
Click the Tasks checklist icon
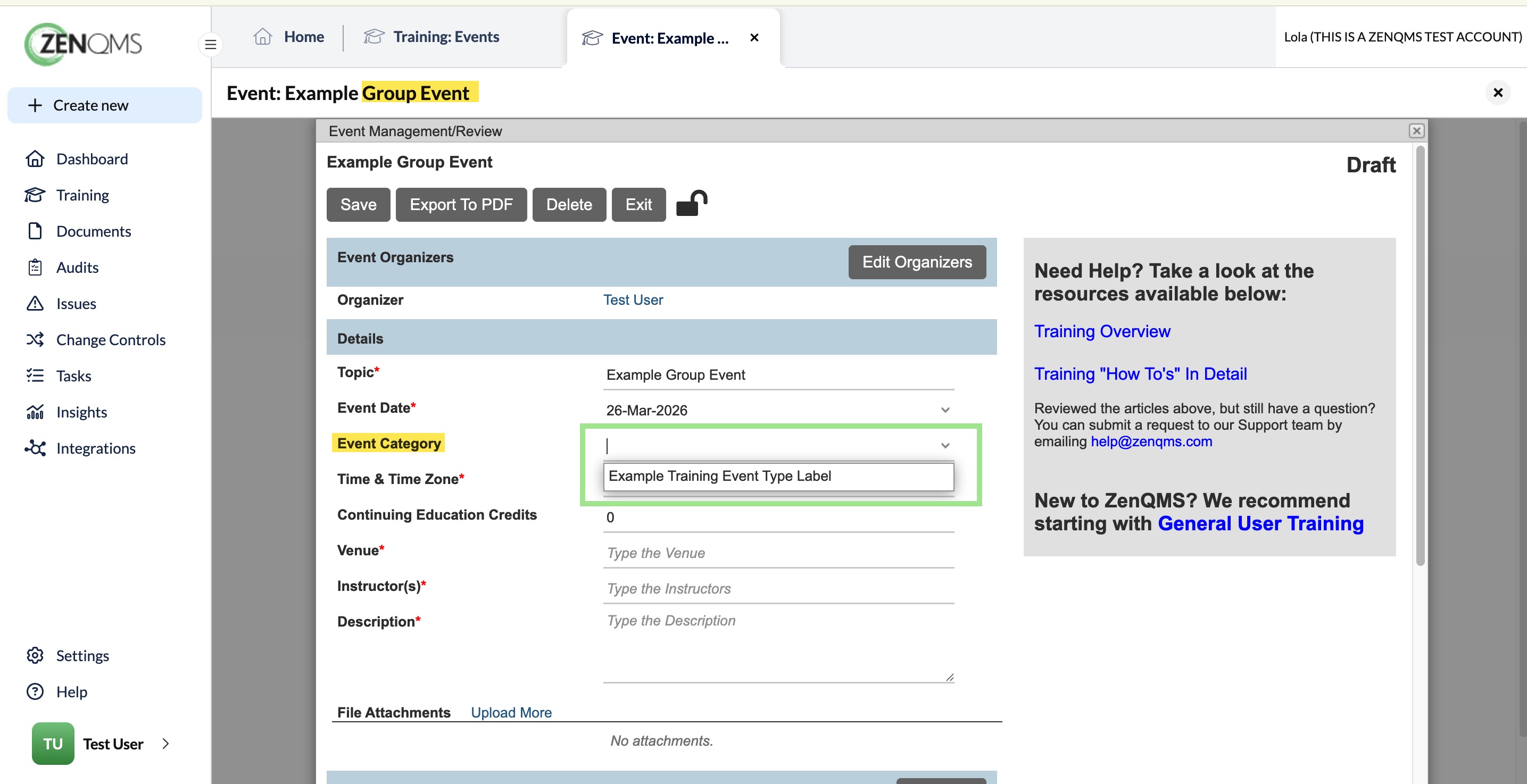(x=35, y=376)
